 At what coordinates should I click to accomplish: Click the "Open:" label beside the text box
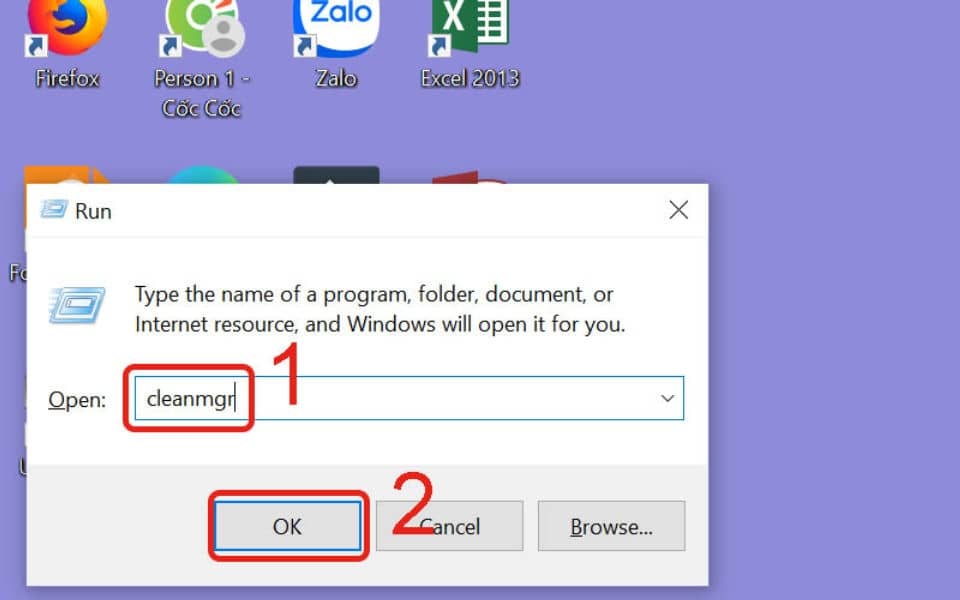coord(77,400)
